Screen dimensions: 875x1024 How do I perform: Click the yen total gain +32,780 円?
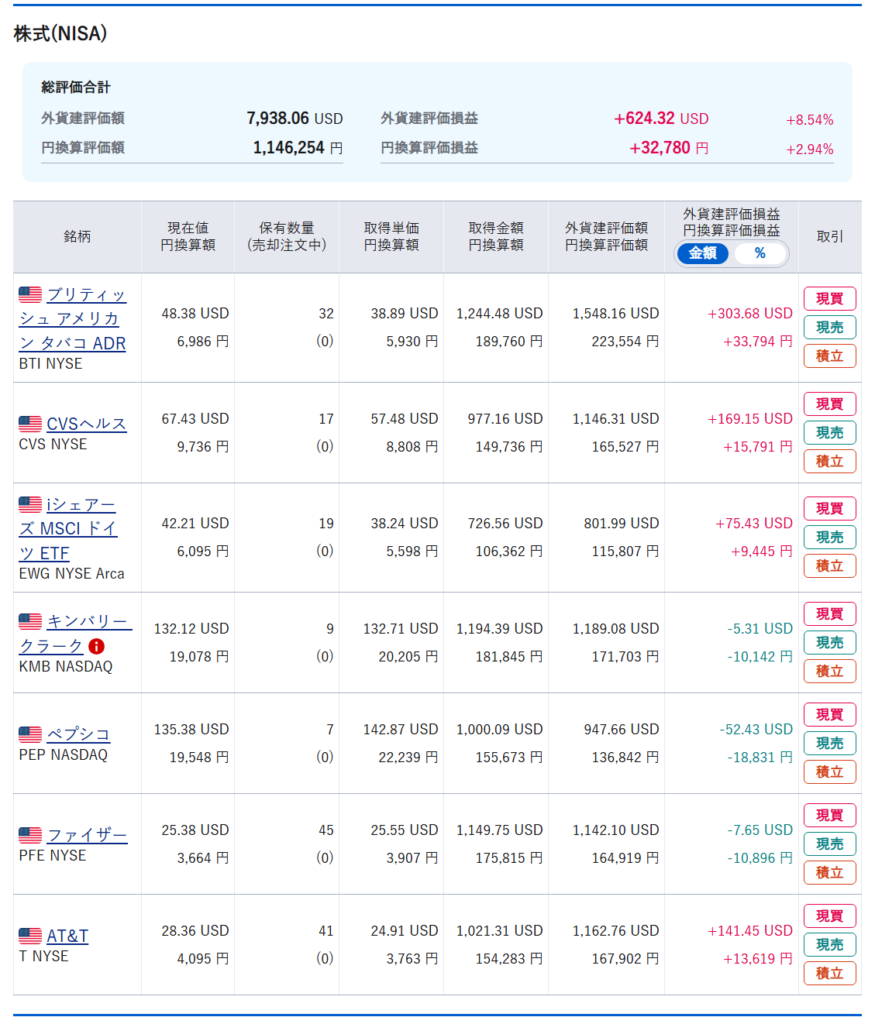669,148
